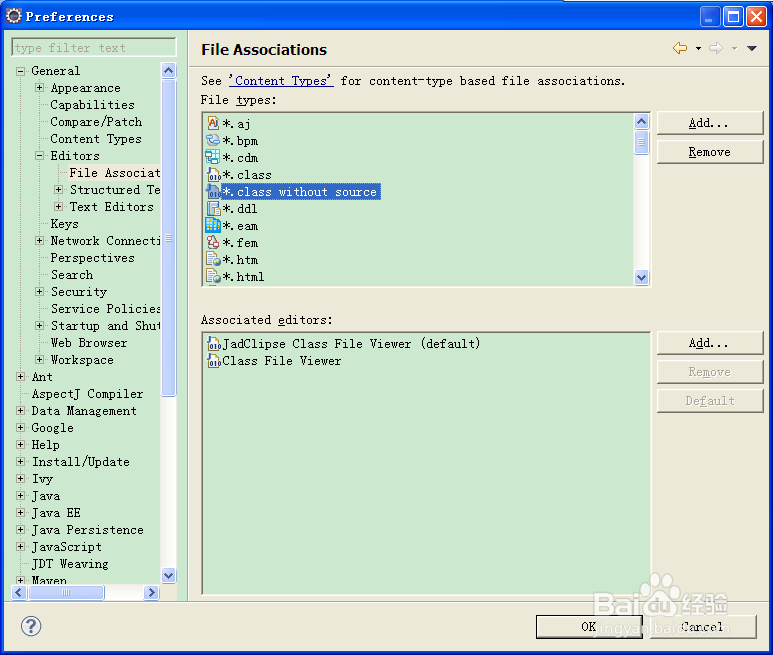
Task: Click Remove beside Associated editors list
Action: (710, 372)
